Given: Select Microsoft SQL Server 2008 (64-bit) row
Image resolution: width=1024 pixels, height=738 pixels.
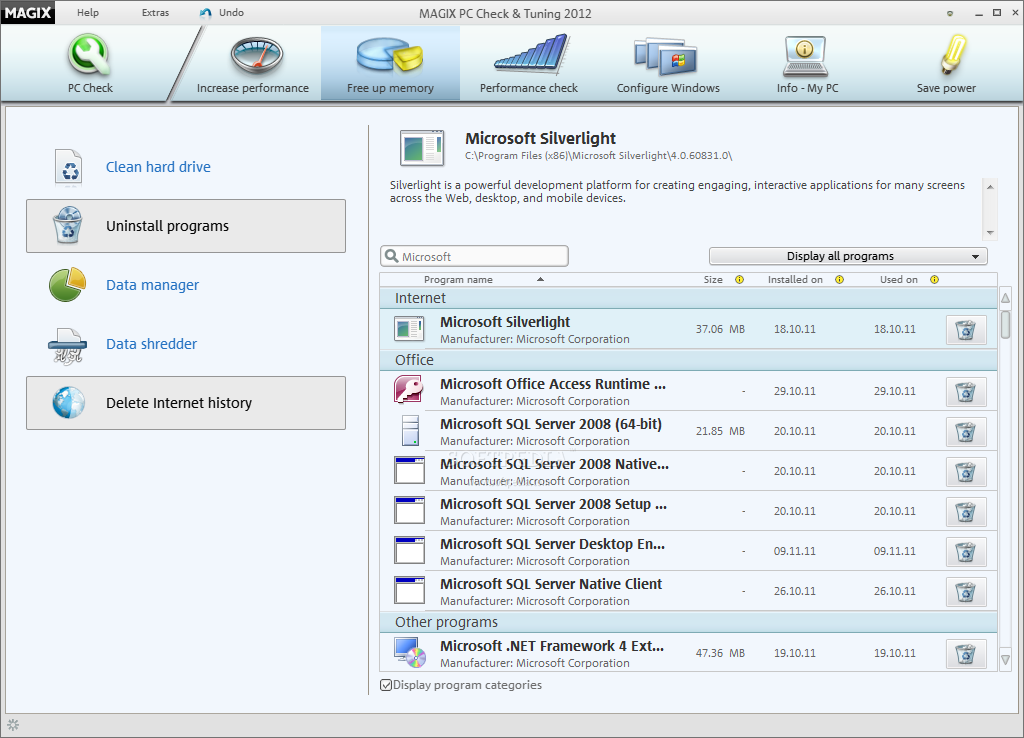Looking at the screenshot, I should [x=688, y=431].
